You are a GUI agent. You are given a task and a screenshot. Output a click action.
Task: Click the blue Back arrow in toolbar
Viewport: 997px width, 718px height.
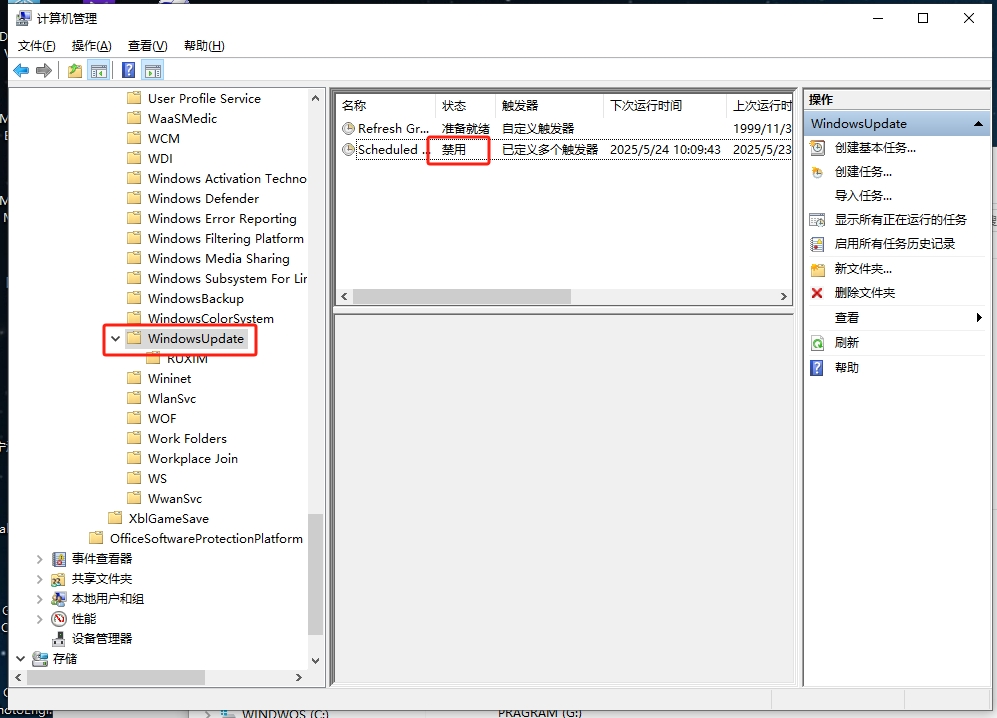point(20,70)
